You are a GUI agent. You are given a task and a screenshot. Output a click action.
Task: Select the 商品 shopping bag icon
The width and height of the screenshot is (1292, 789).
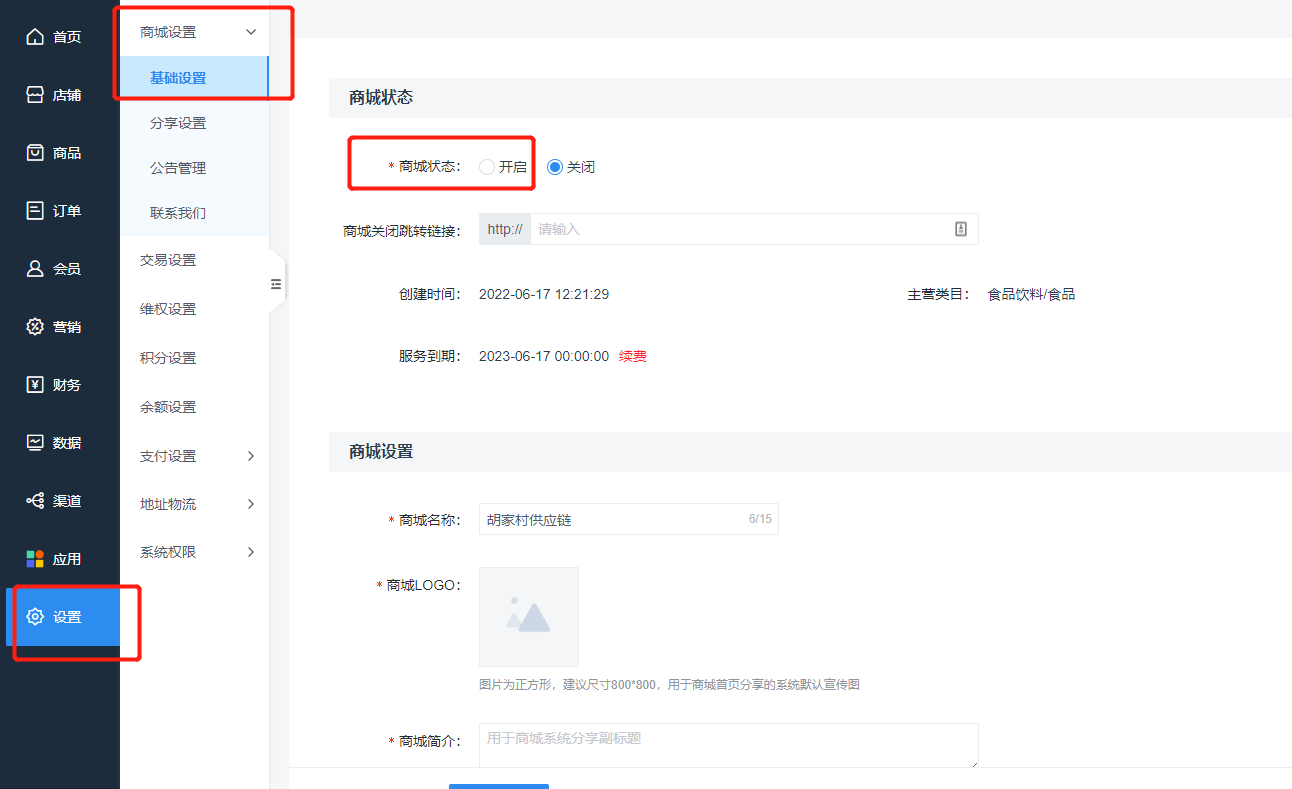tap(35, 153)
